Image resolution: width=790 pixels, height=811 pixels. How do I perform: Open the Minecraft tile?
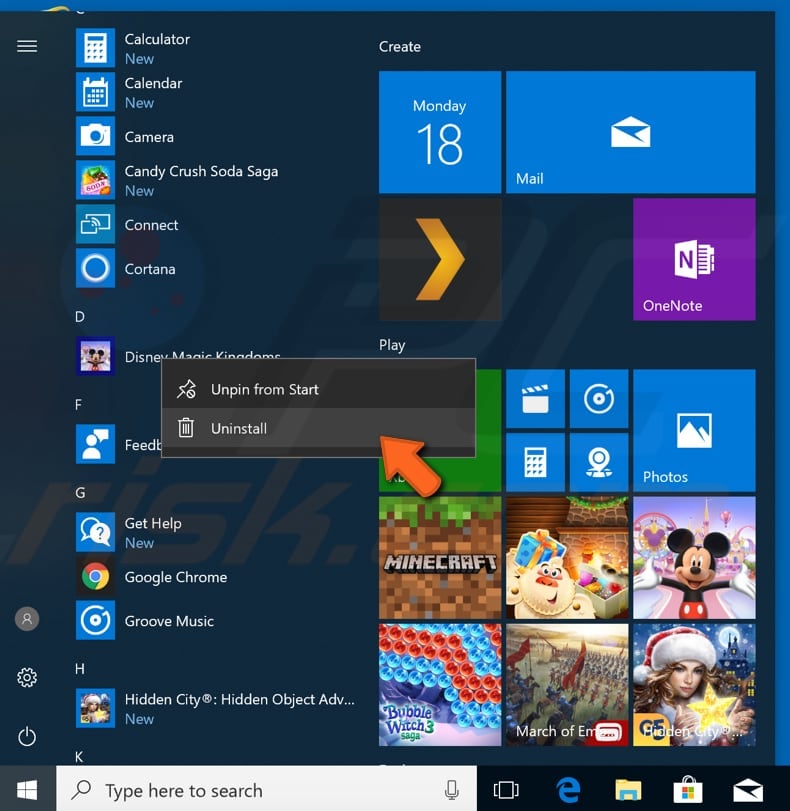coord(440,558)
